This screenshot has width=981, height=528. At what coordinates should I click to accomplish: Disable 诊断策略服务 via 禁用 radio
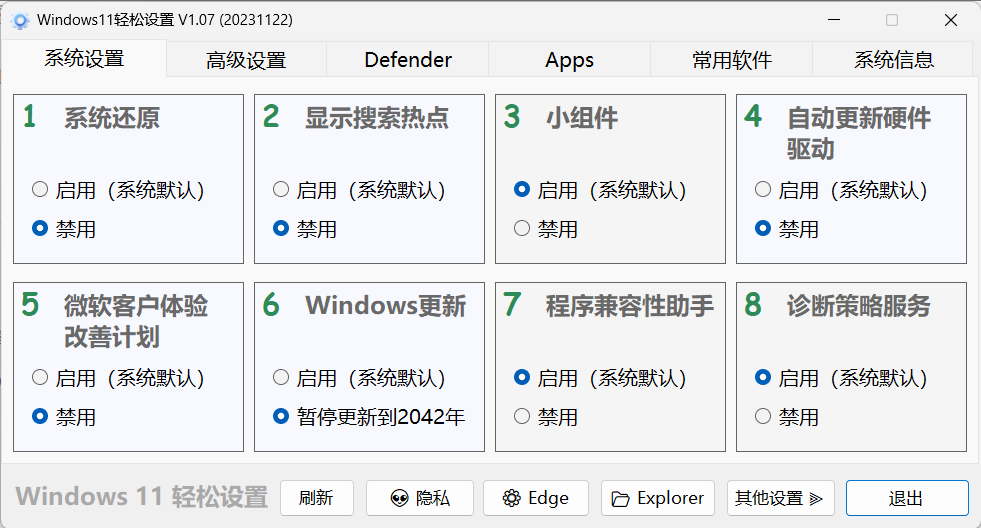(763, 416)
